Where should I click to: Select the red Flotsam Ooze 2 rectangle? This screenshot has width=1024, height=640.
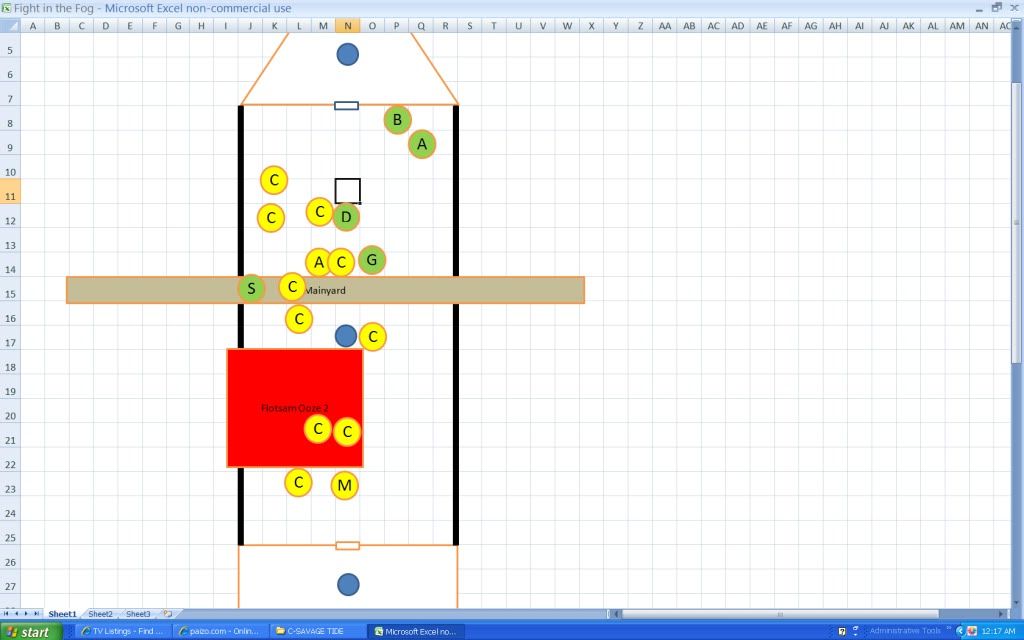(x=295, y=408)
